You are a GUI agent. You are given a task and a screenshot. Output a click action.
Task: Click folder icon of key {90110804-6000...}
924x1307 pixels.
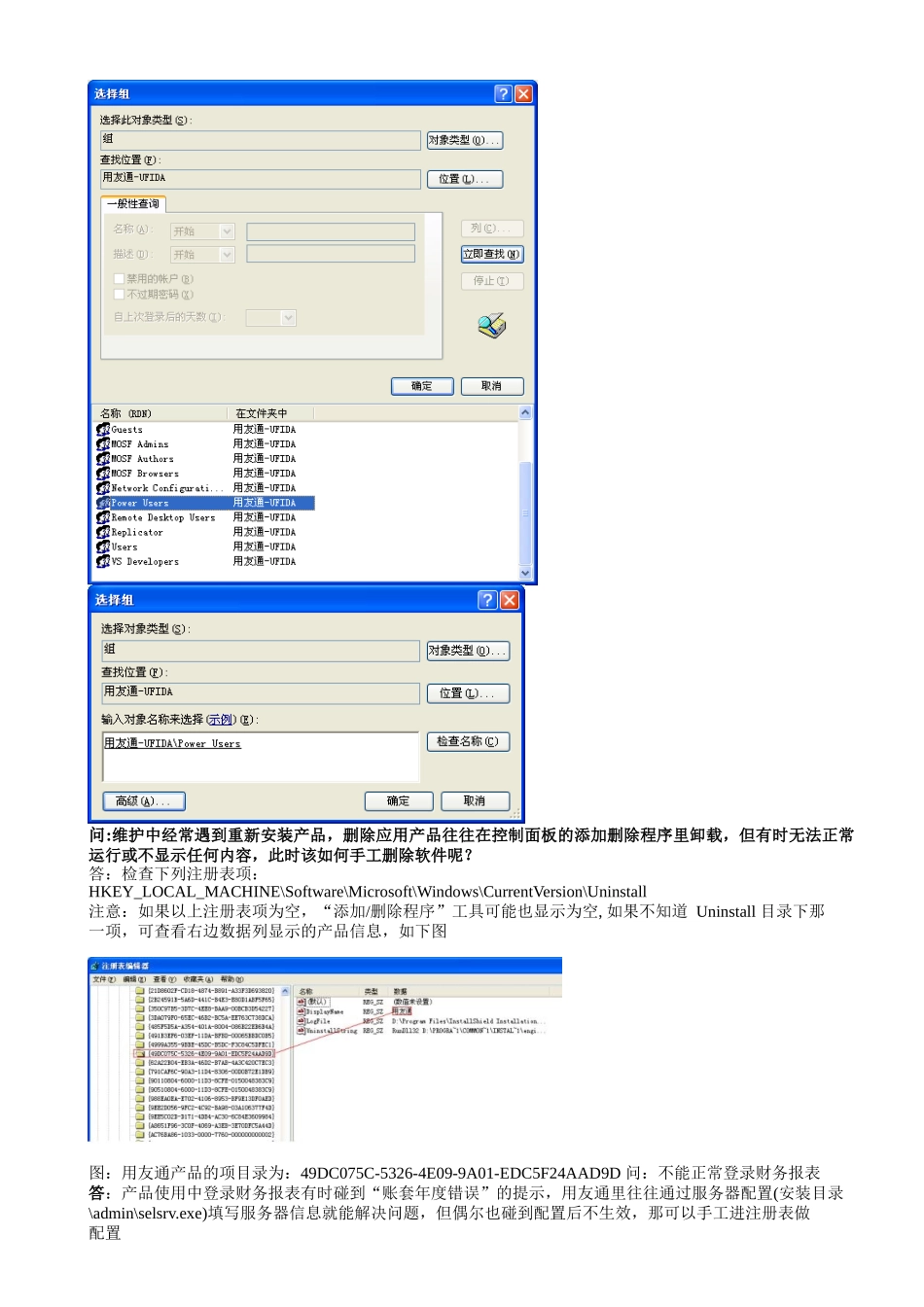140,1080
